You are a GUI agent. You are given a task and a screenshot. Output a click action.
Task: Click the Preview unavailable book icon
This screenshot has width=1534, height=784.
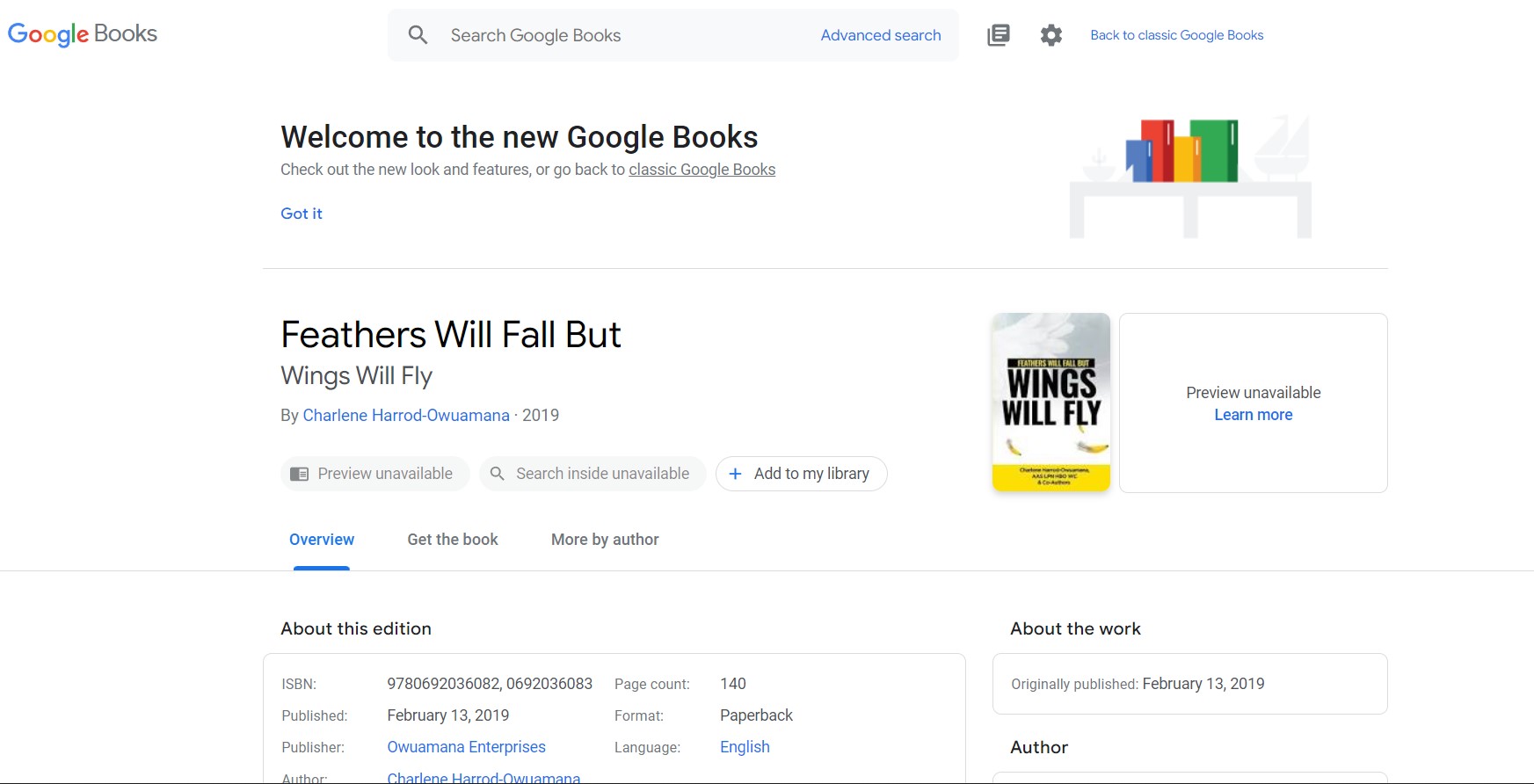pos(300,474)
